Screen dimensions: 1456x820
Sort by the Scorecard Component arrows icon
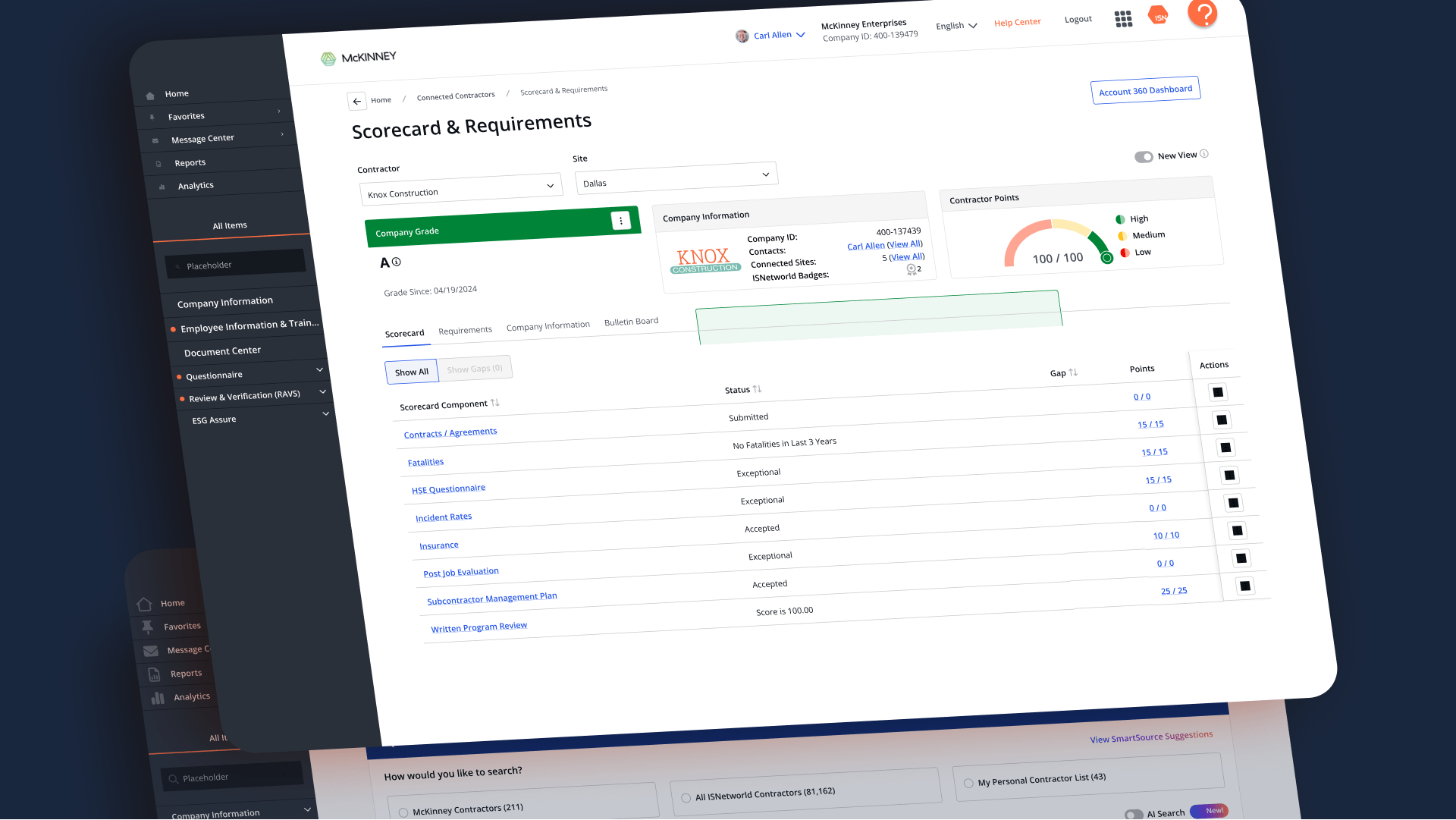tap(495, 403)
